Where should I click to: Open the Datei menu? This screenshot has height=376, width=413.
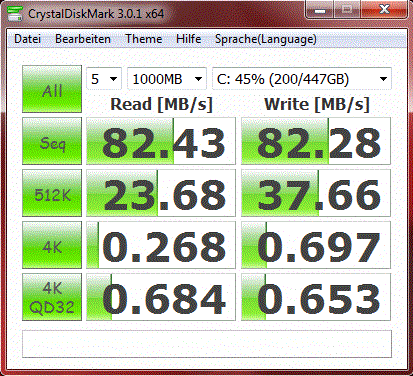(27, 39)
